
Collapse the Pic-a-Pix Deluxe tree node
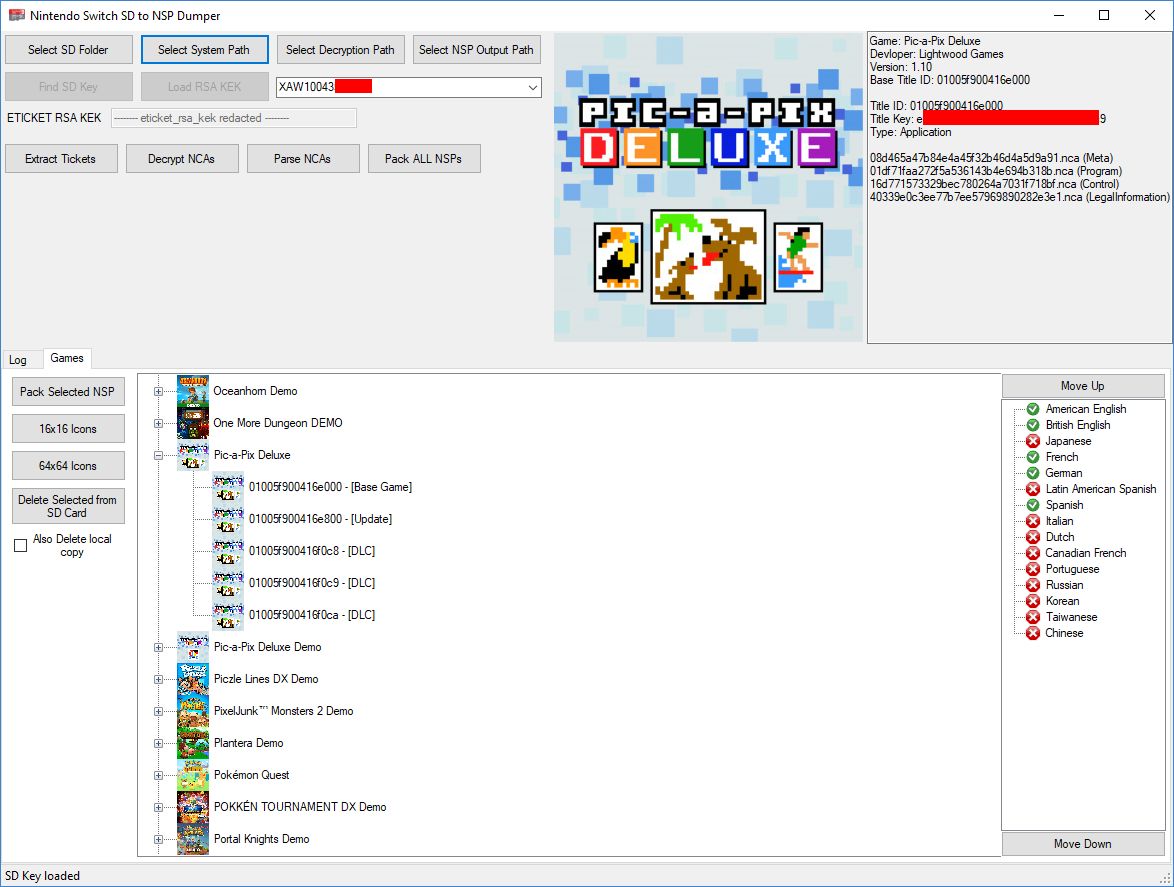click(159, 455)
